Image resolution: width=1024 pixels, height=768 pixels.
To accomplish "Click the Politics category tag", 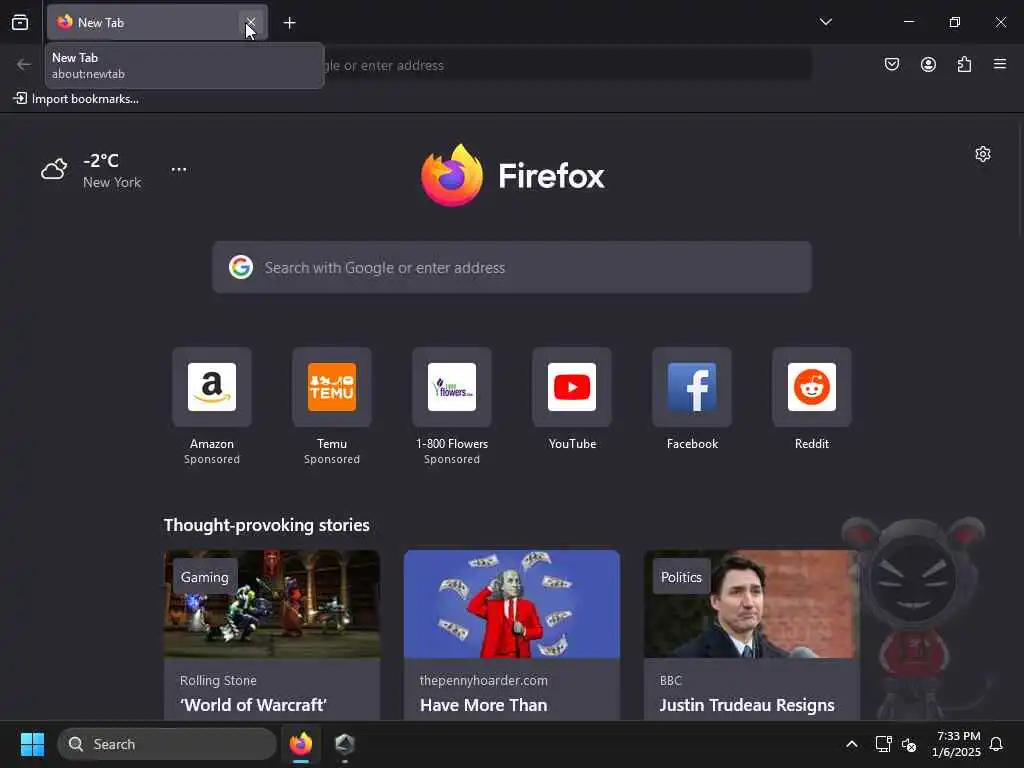I will pyautogui.click(x=681, y=577).
